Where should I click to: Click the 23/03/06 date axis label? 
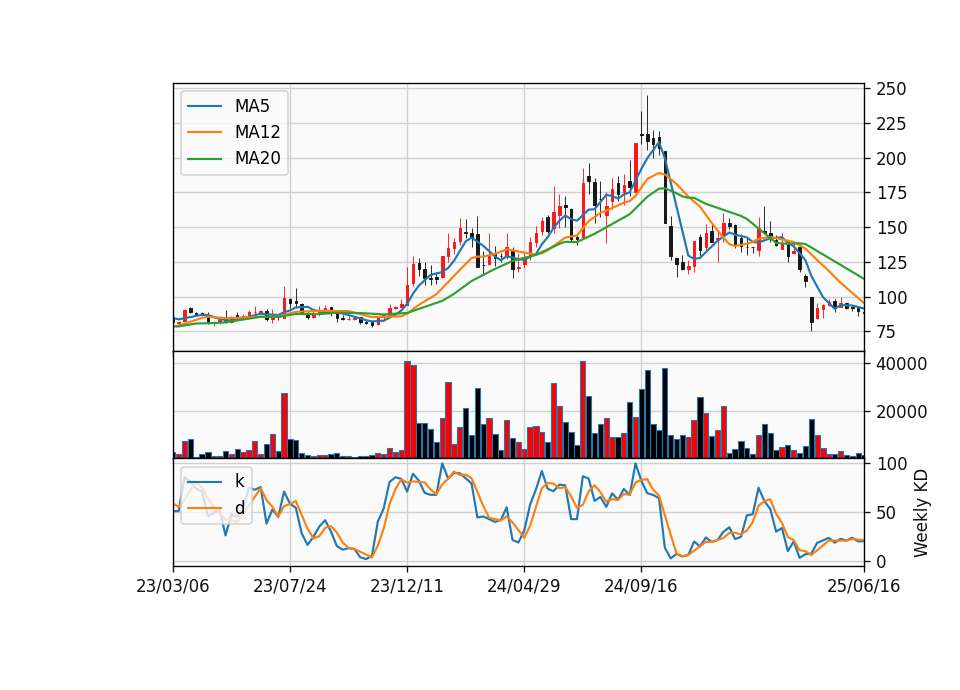pyautogui.click(x=173, y=586)
